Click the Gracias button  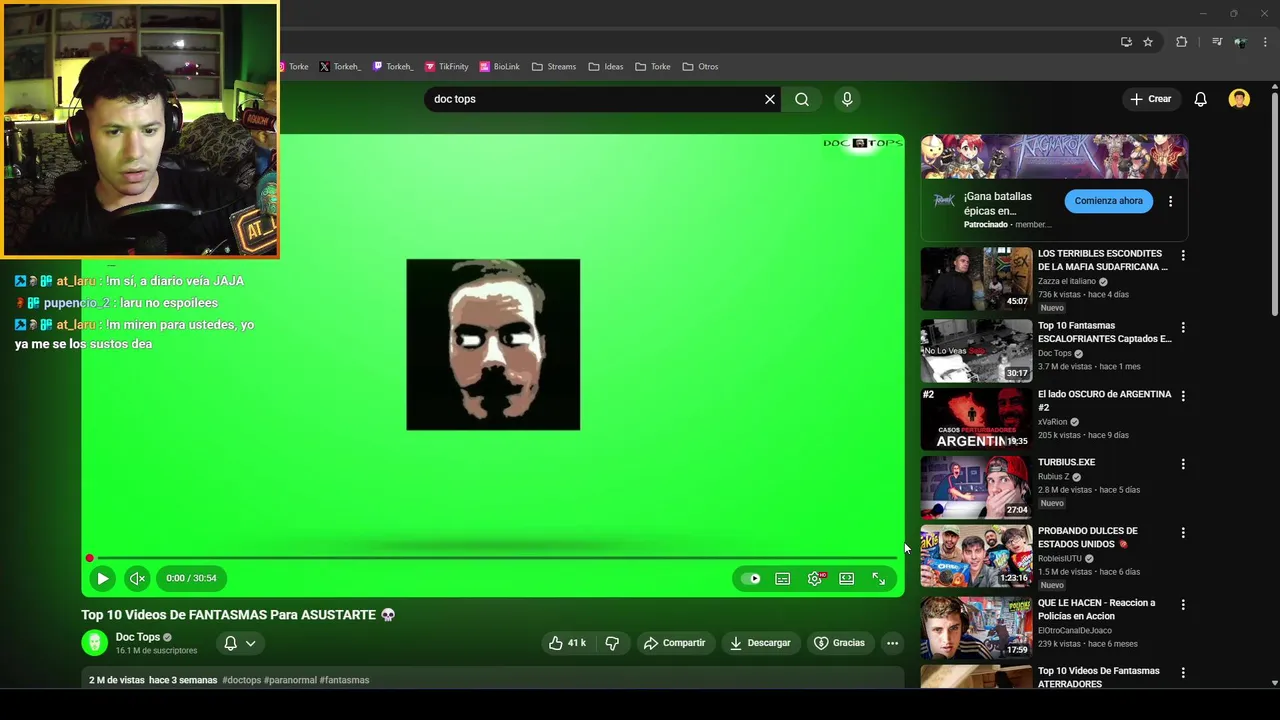(x=839, y=643)
